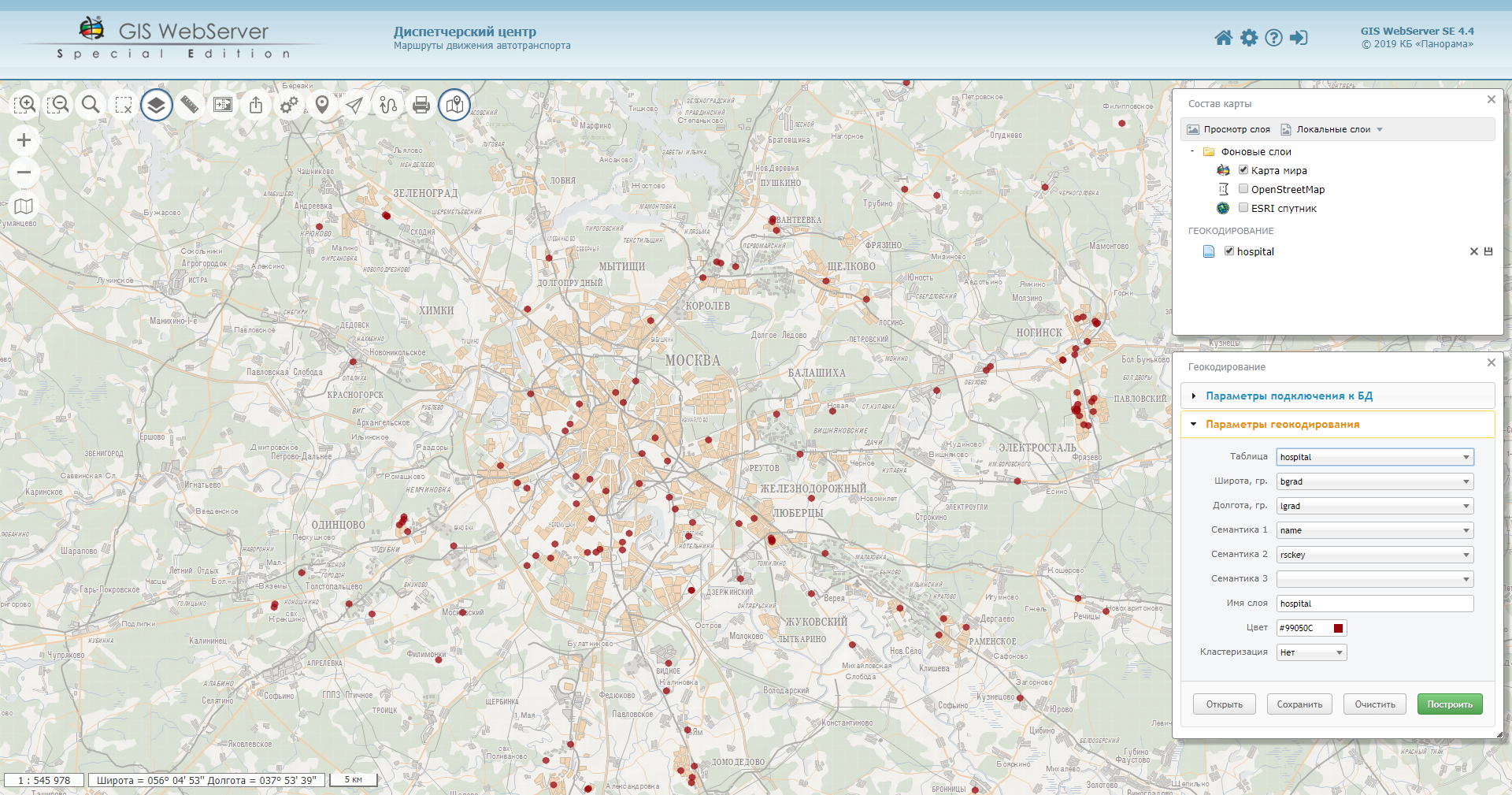
Task: Open the map layers panel
Action: [157, 104]
